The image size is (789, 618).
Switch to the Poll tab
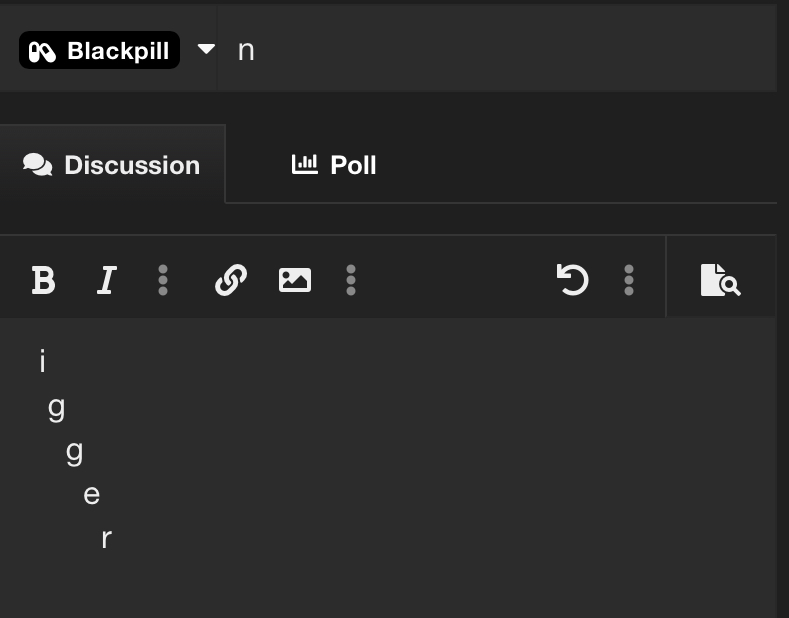pos(334,165)
